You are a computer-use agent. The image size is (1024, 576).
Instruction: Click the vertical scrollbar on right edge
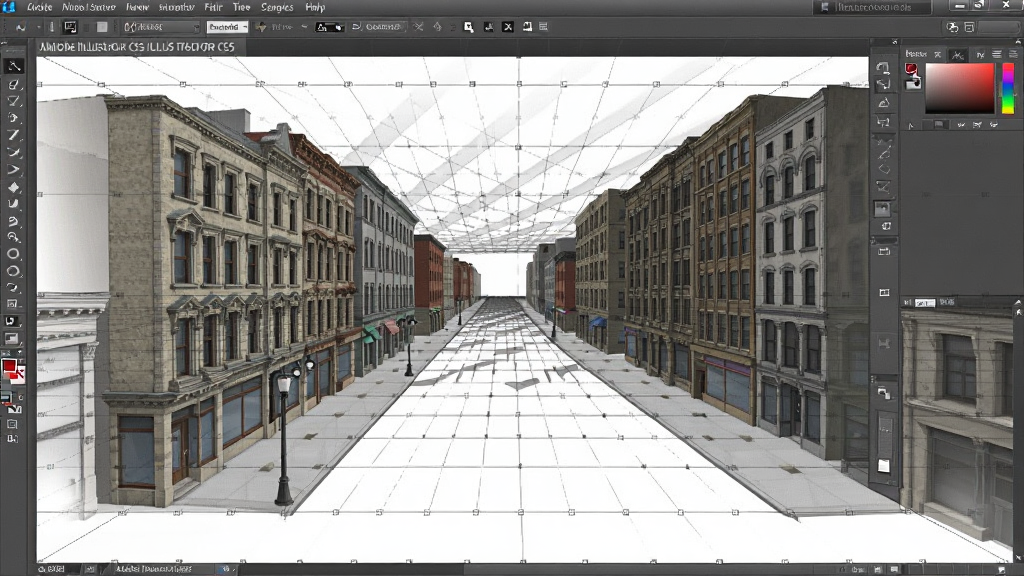[x=1018, y=431]
